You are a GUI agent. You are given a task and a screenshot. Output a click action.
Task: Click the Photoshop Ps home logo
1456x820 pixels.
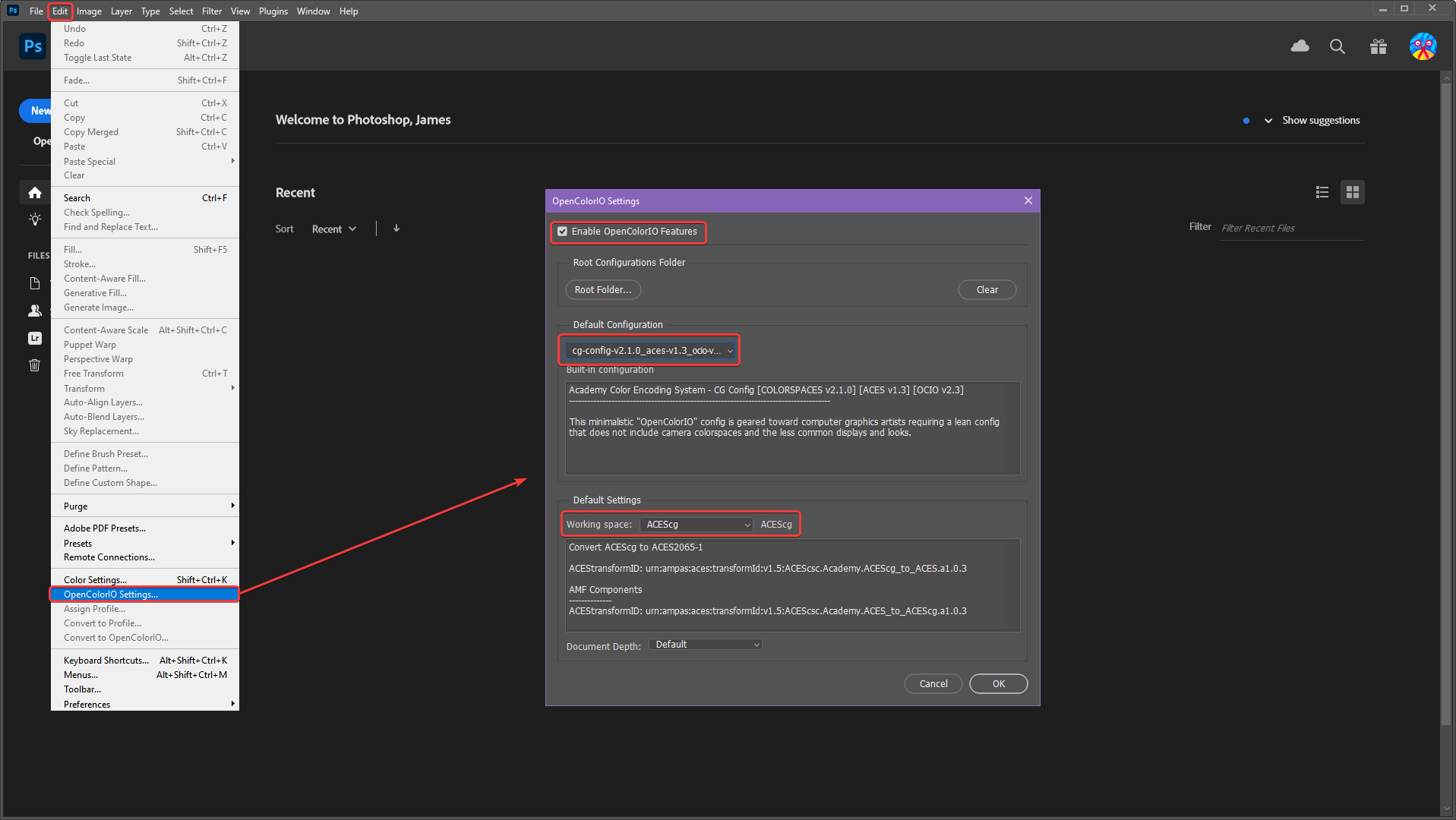33,46
